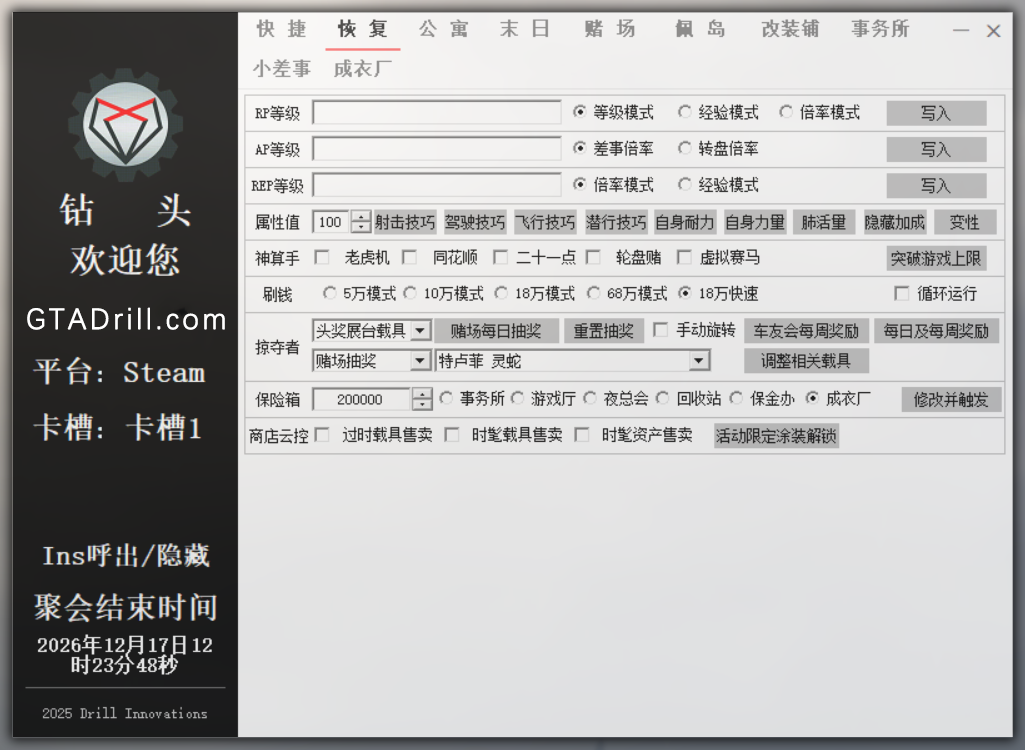Click the 肺活量 button
The height and width of the screenshot is (750, 1025).
(824, 222)
